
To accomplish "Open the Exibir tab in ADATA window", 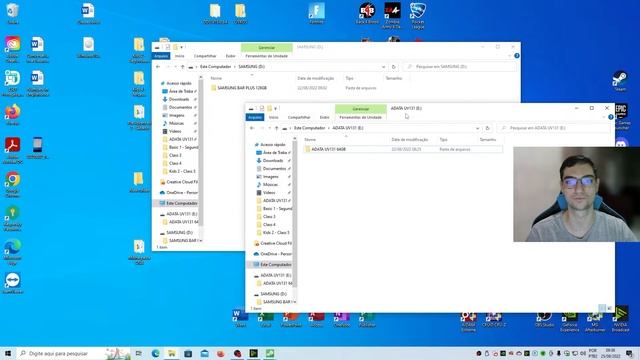I will [x=324, y=117].
